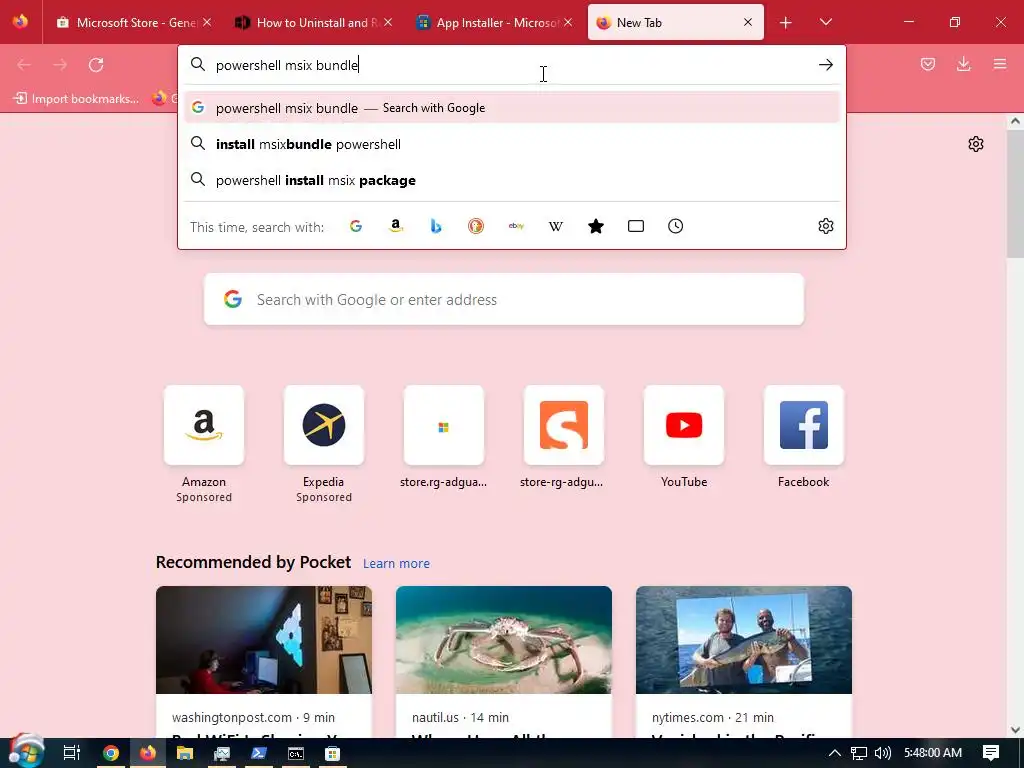Open washingtonpost.com Pocket article
This screenshot has height=768, width=1024.
click(264, 662)
